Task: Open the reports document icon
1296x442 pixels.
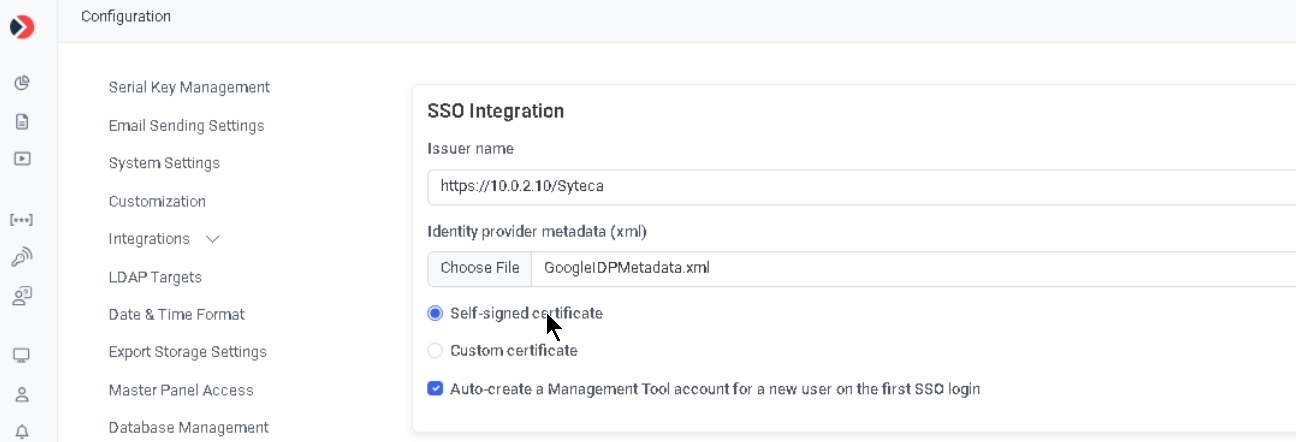Action: [x=22, y=121]
